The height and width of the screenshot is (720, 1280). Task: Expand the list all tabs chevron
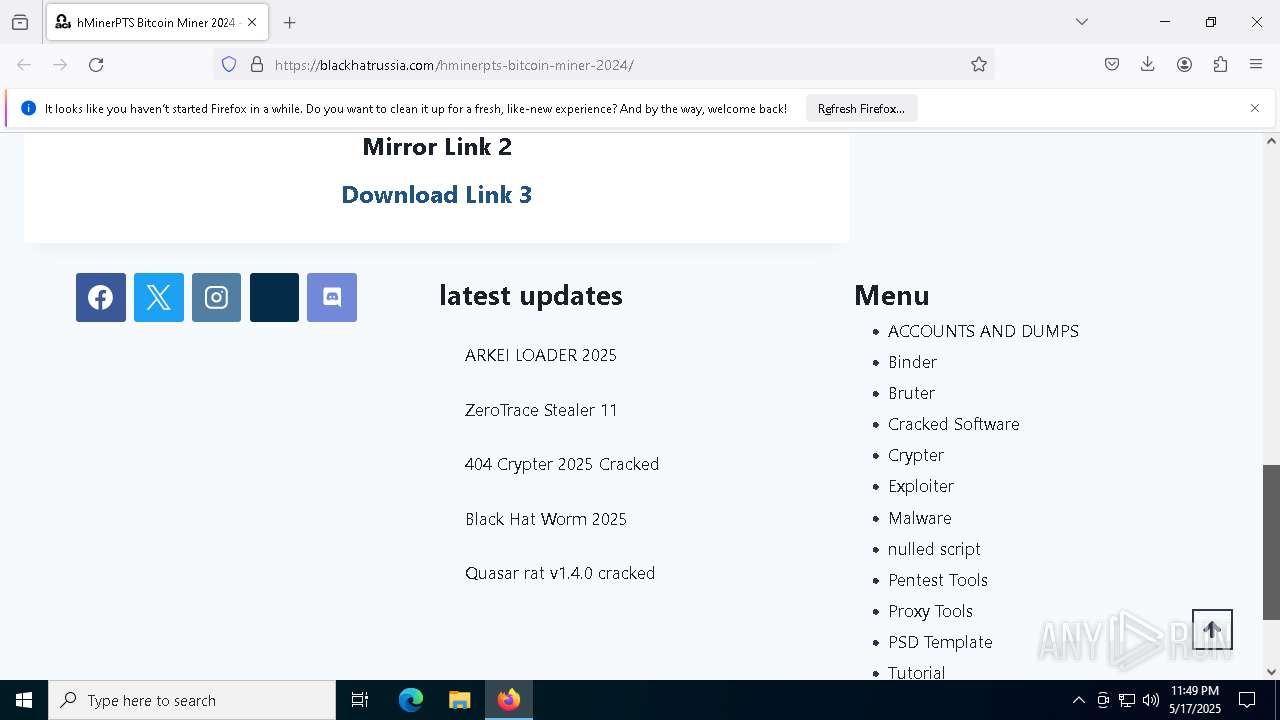(x=1082, y=22)
